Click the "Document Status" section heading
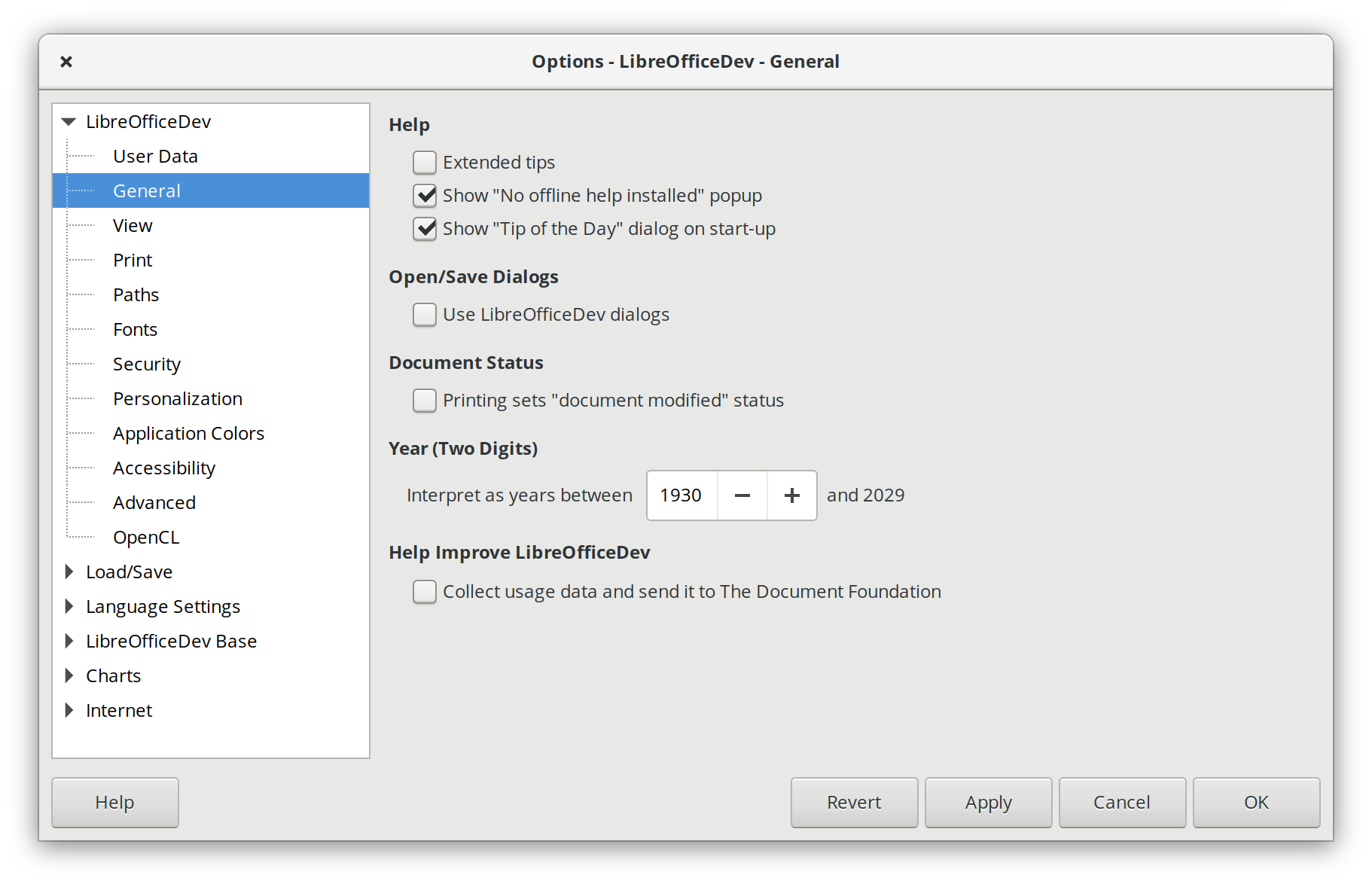 (x=466, y=363)
